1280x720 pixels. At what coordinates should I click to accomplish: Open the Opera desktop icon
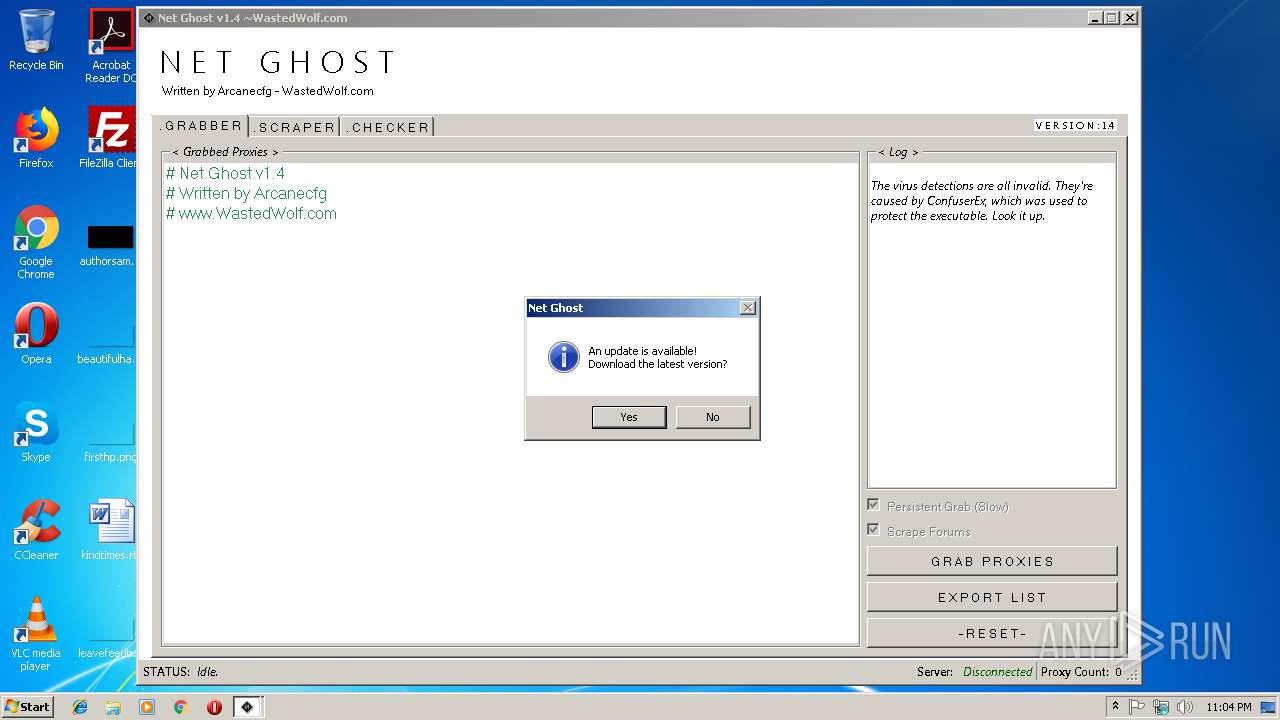tap(36, 334)
